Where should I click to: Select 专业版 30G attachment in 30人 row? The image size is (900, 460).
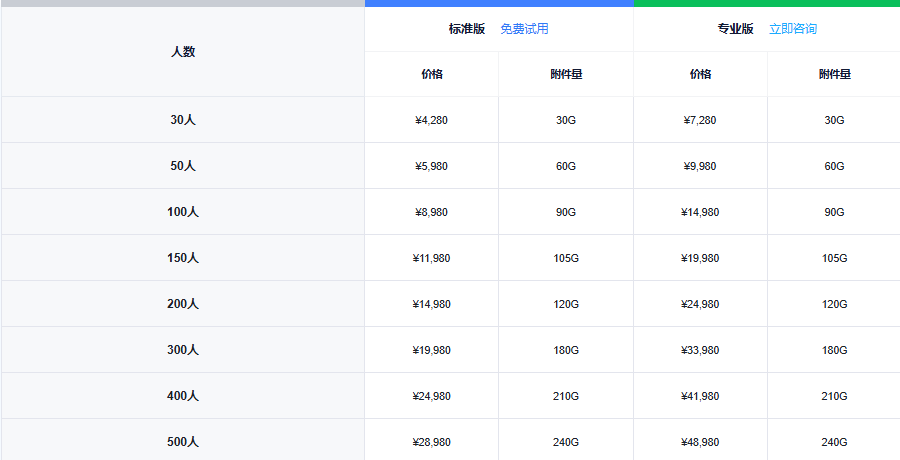coord(835,121)
